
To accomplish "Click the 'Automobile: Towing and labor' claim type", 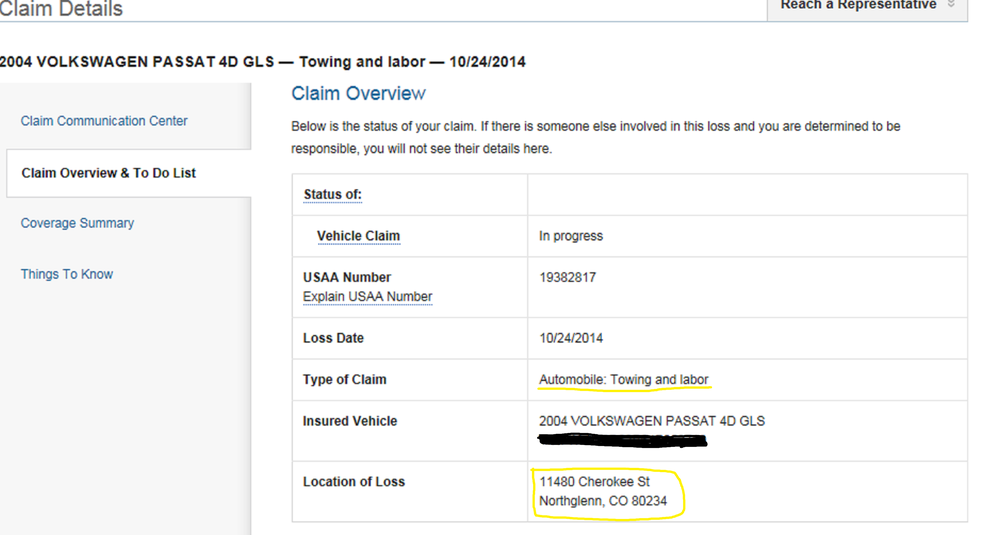I will (x=624, y=380).
